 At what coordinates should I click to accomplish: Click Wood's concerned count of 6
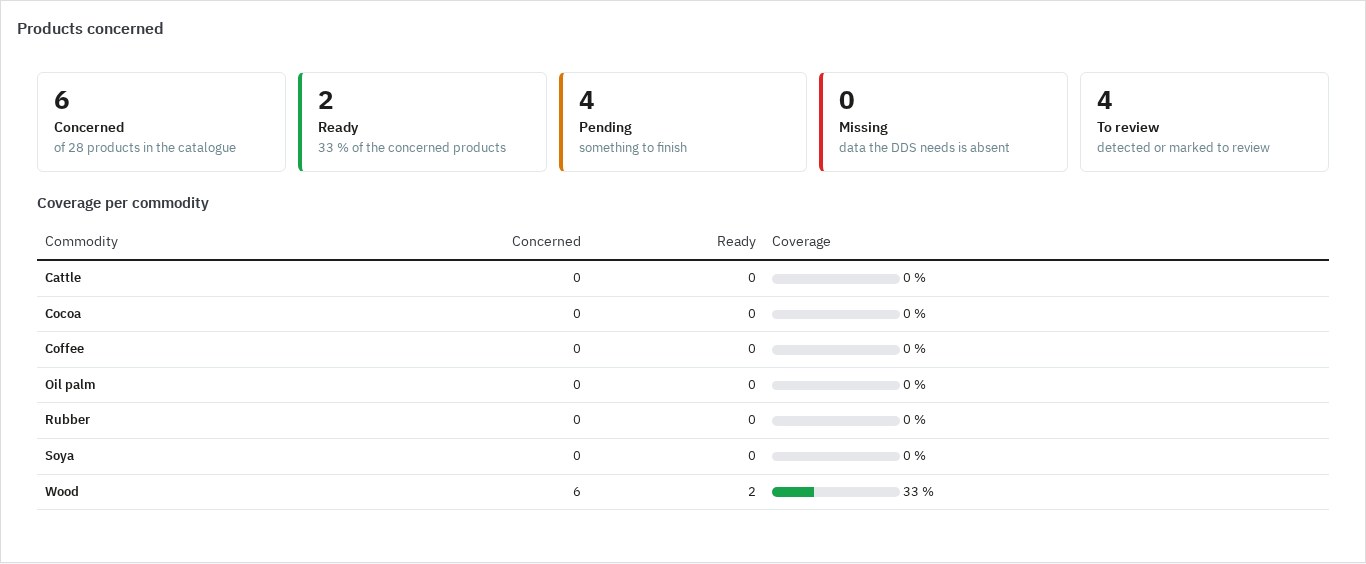click(577, 492)
